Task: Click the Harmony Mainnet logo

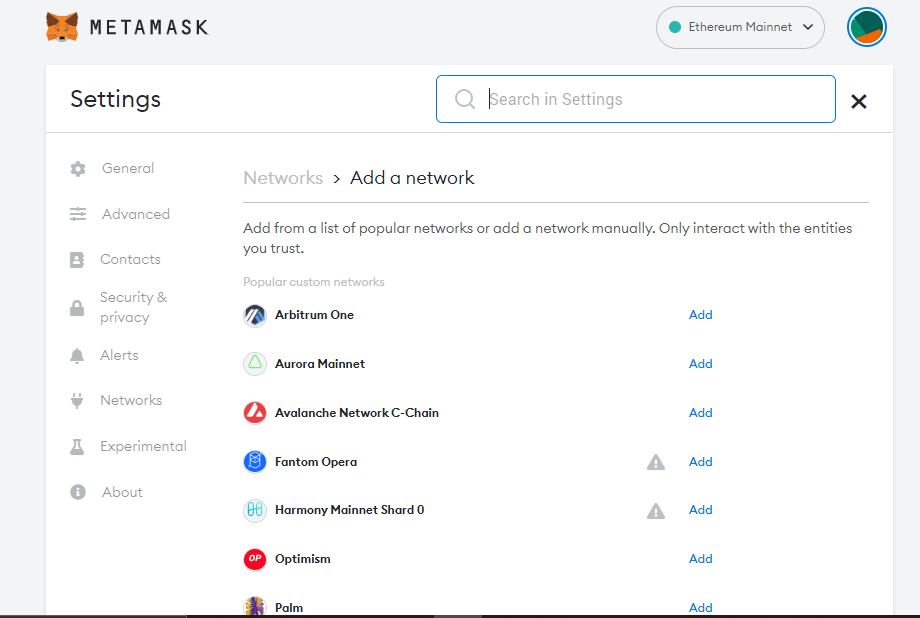Action: click(255, 510)
